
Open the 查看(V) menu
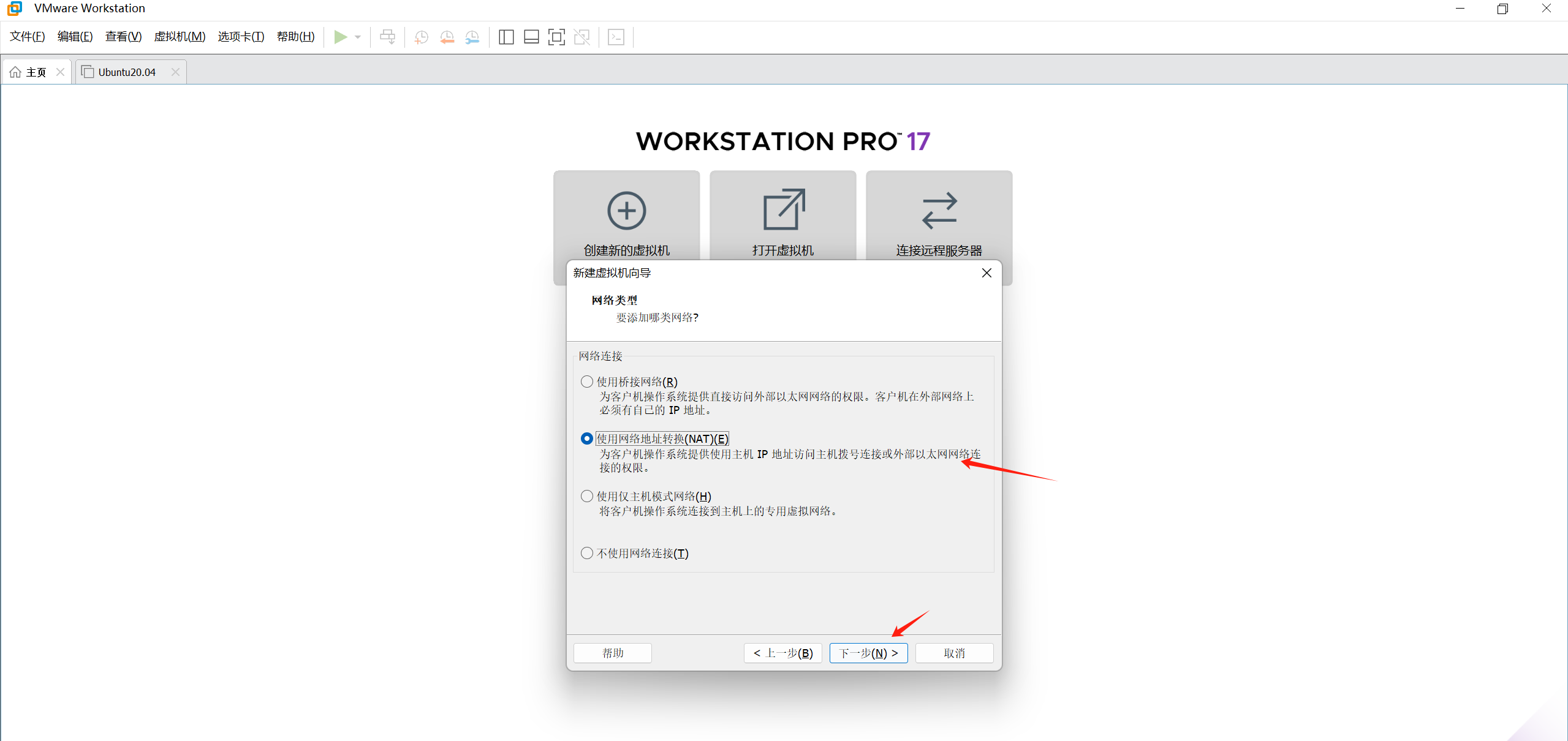click(x=123, y=37)
